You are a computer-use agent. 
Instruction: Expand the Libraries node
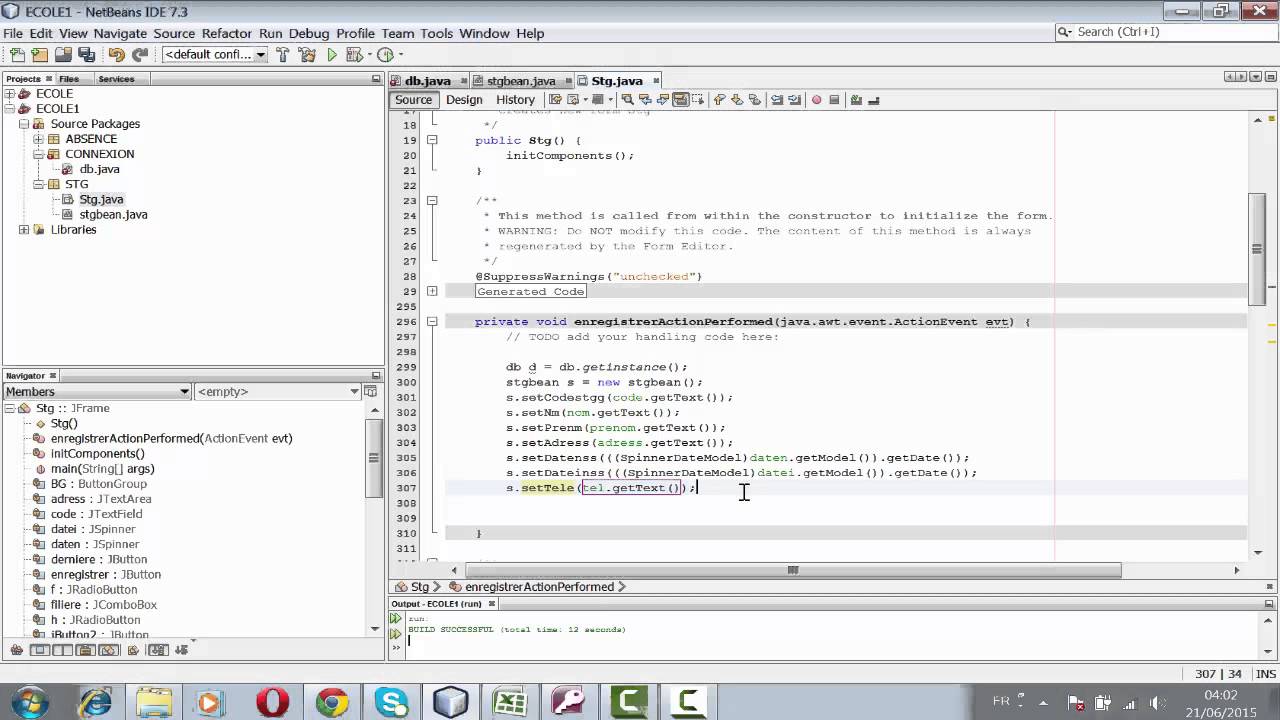pos(24,230)
